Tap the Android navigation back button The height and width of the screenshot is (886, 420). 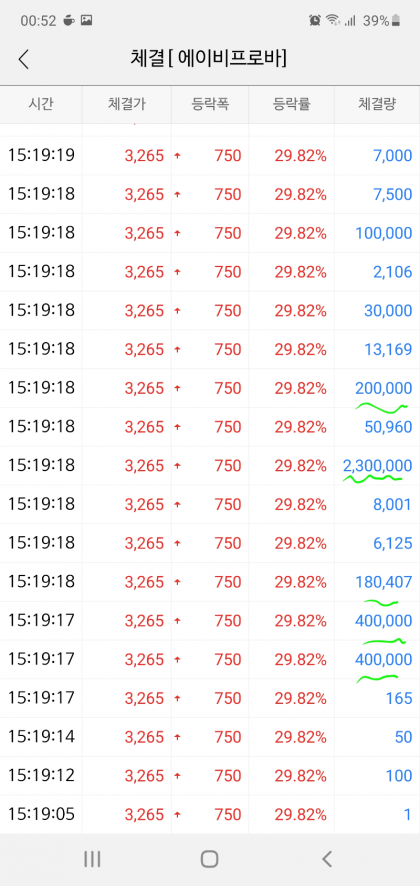[x=326, y=859]
